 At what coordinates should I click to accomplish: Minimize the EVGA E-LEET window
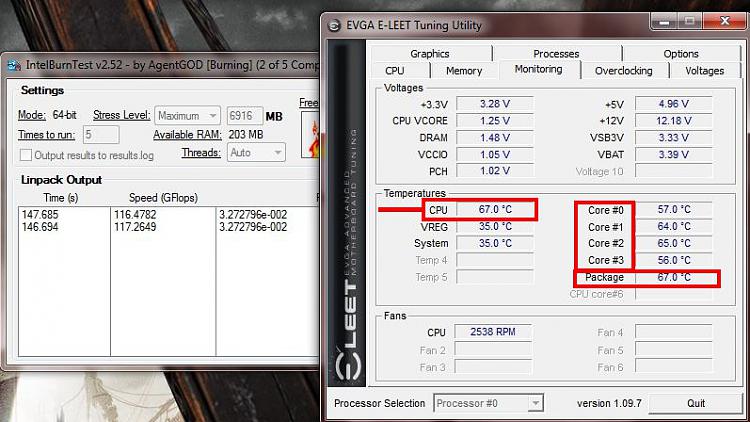tap(664, 22)
